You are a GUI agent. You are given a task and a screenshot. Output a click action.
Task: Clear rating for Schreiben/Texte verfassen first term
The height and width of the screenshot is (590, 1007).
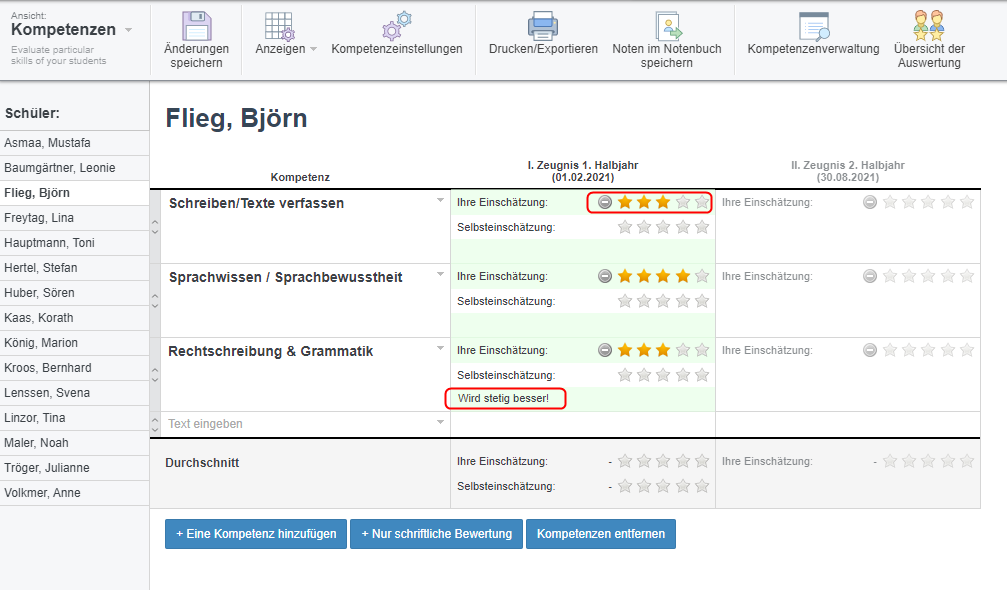(604, 202)
